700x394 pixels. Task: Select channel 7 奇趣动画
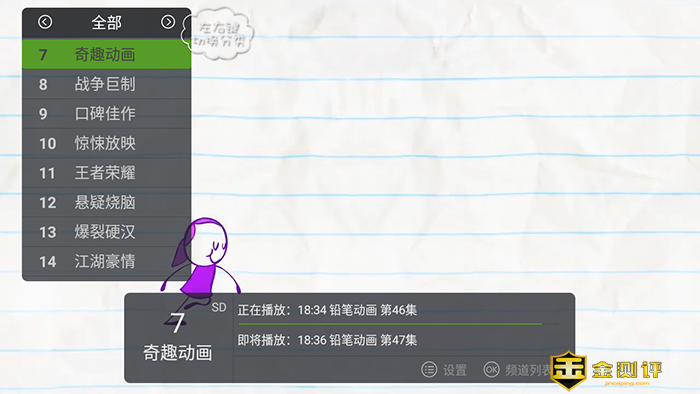(x=107, y=54)
